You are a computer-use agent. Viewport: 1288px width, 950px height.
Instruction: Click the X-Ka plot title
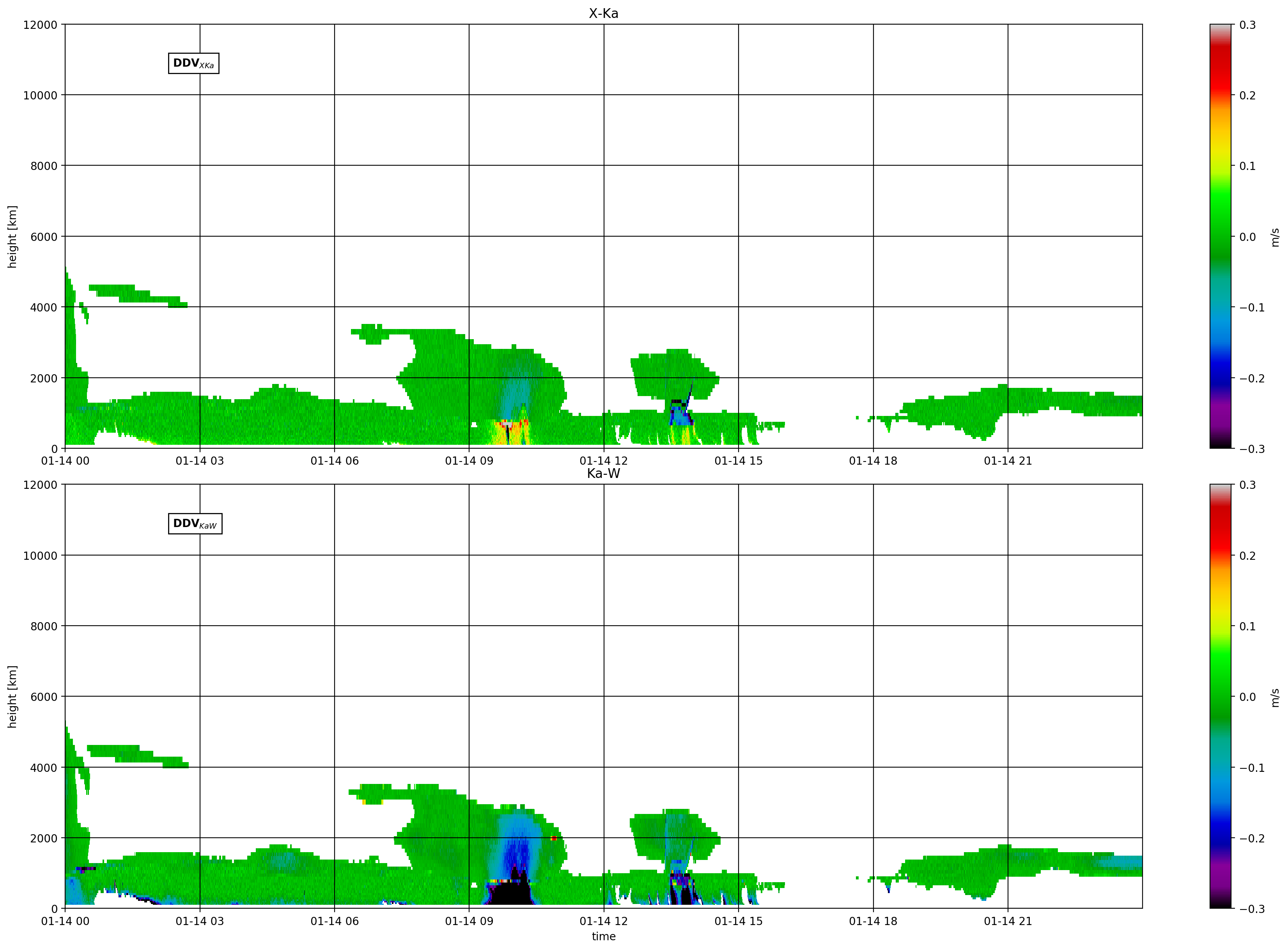tap(603, 13)
